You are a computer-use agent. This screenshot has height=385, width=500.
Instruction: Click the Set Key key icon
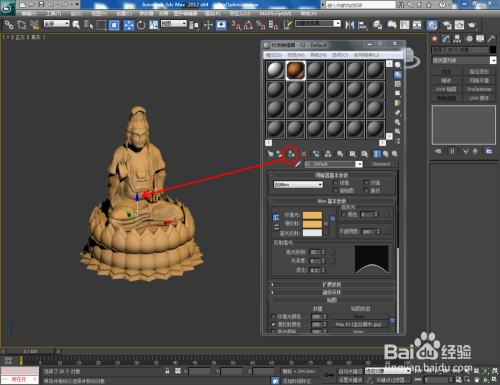(x=329, y=375)
